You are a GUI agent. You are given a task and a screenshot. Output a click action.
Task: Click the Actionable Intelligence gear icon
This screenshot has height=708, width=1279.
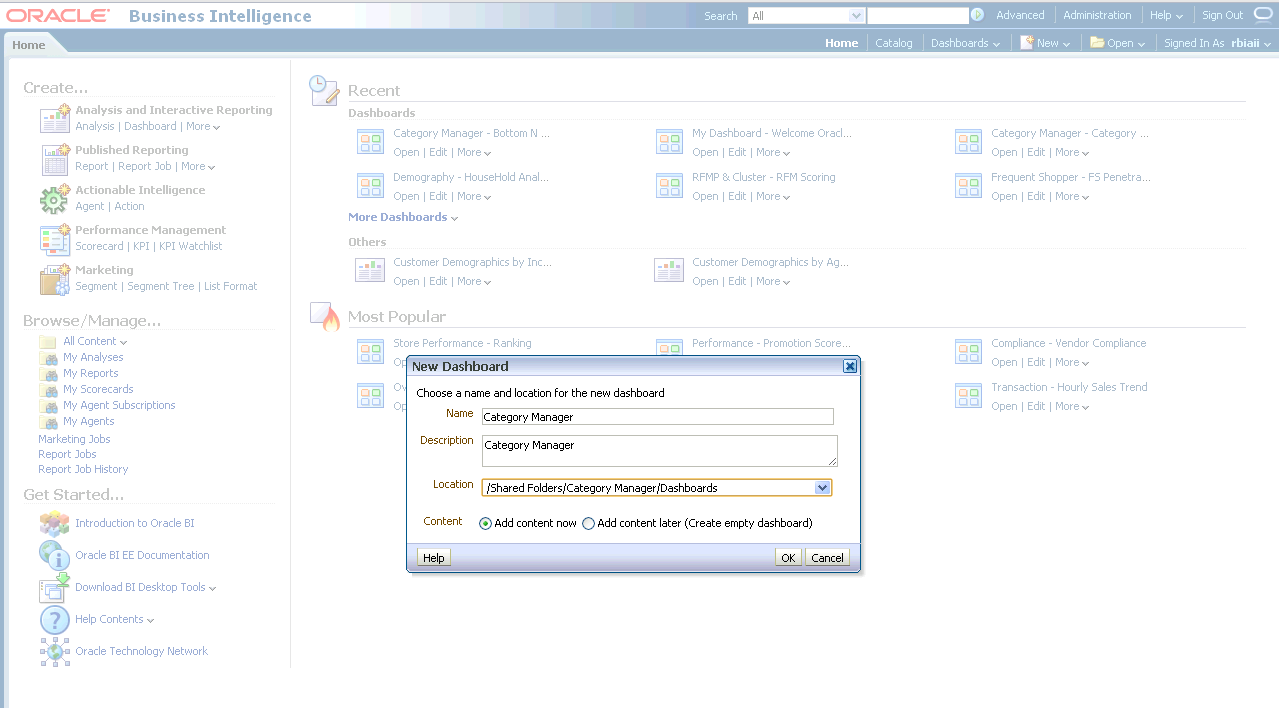[x=54, y=199]
